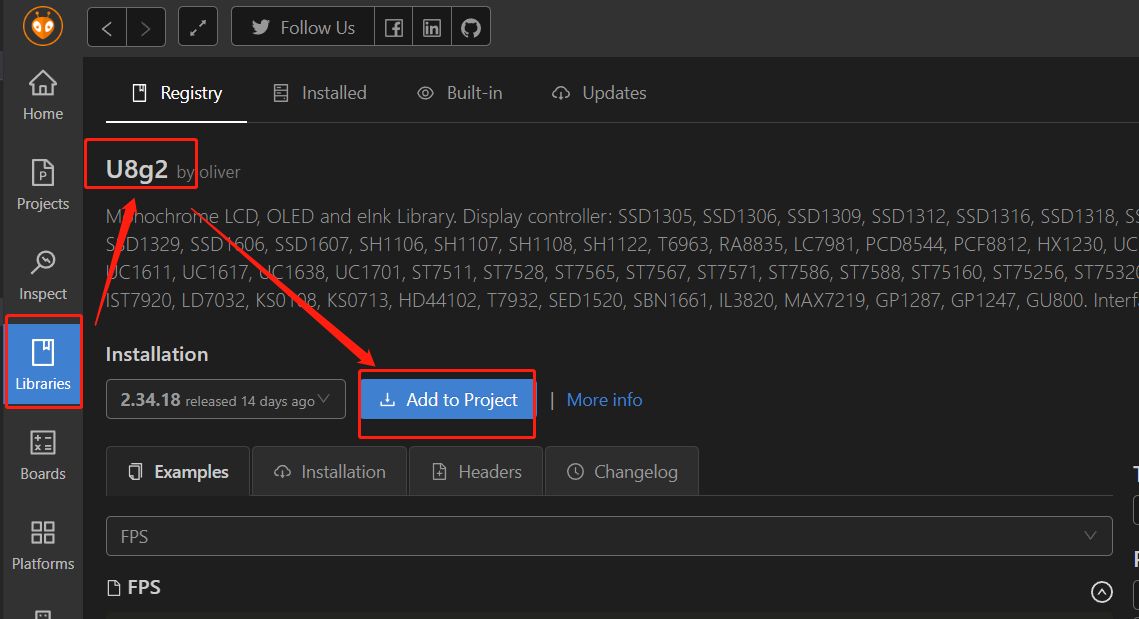Open Inspect in the sidebar
Screen dimensions: 1139x619
coord(43,276)
